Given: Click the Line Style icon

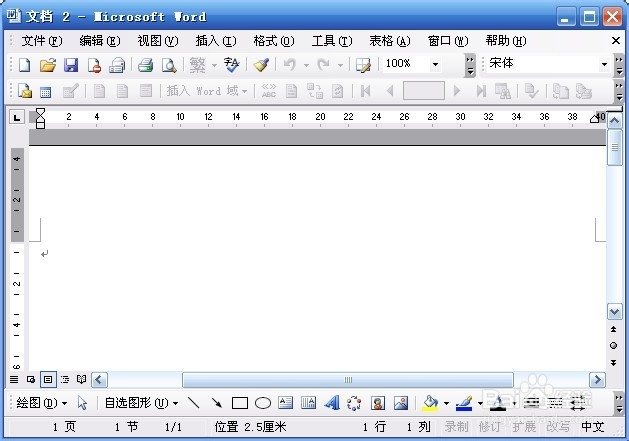Looking at the screenshot, I should pyautogui.click(x=532, y=402).
